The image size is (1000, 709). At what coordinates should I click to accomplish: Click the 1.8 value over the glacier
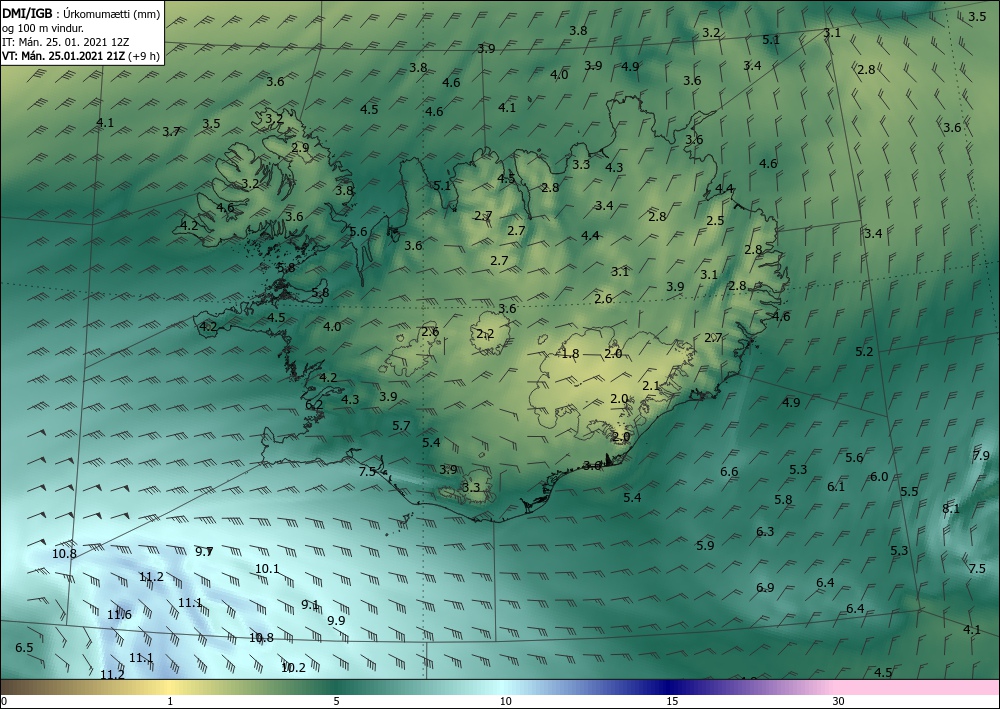tap(571, 353)
